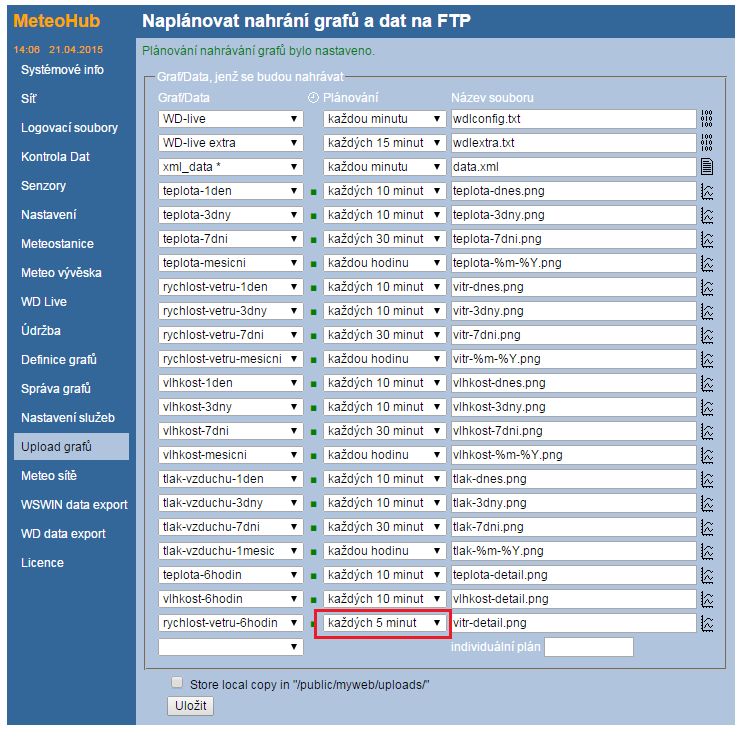Click the chart icon next to tlak-3dny.png
This screenshot has height=732, width=745.
707,503
